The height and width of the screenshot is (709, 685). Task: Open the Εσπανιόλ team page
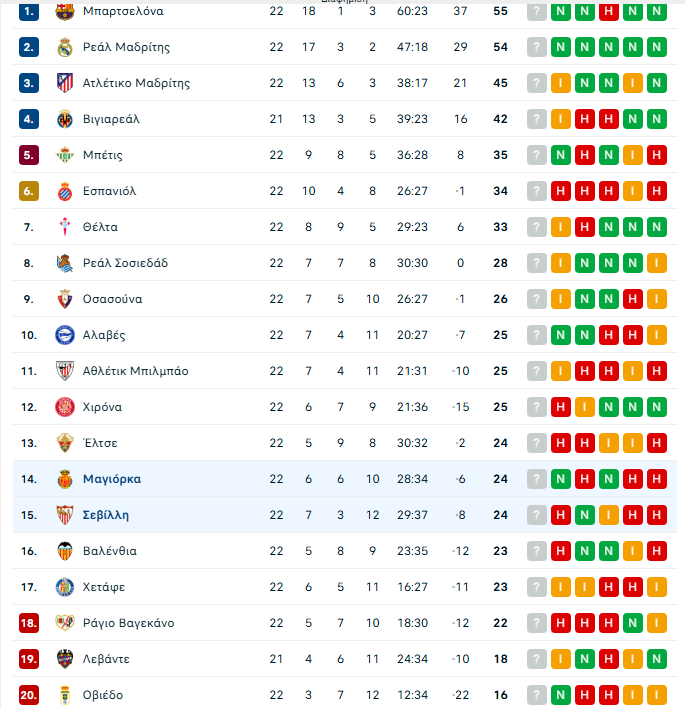point(109,191)
